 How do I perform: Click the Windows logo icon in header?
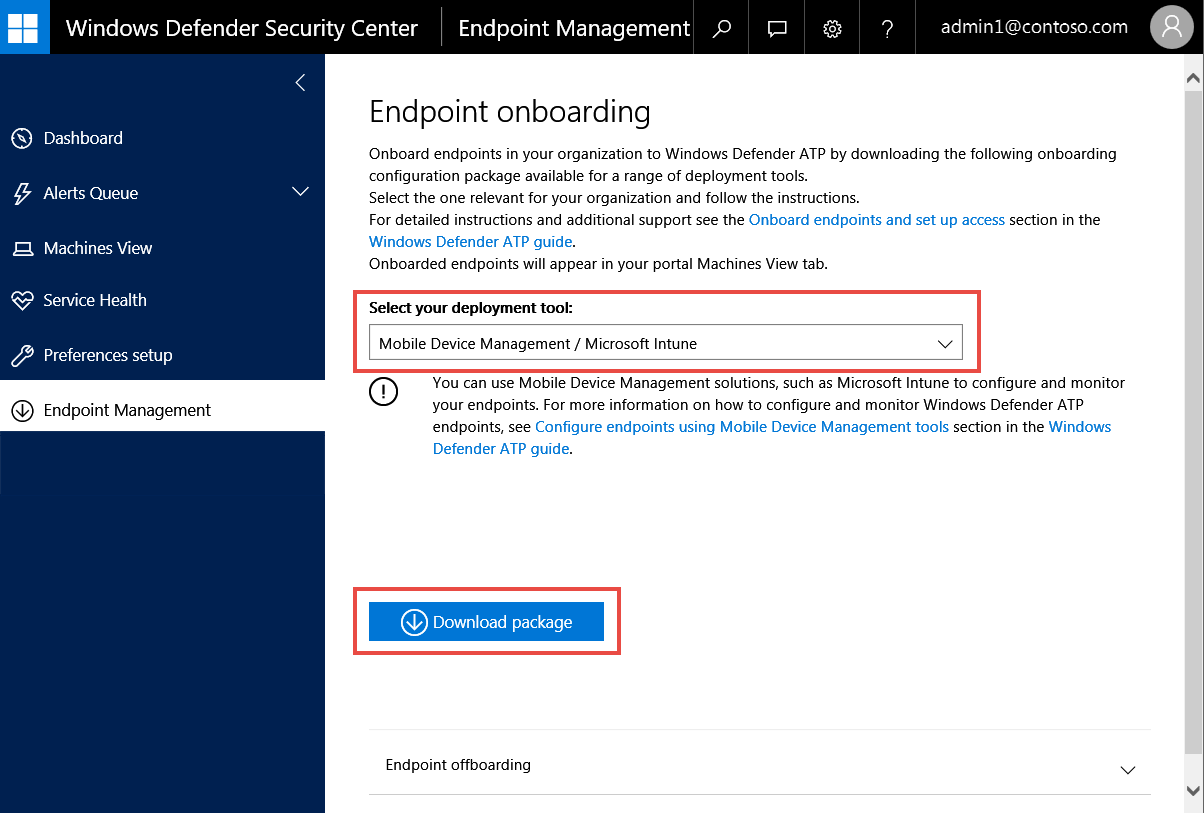[23, 28]
